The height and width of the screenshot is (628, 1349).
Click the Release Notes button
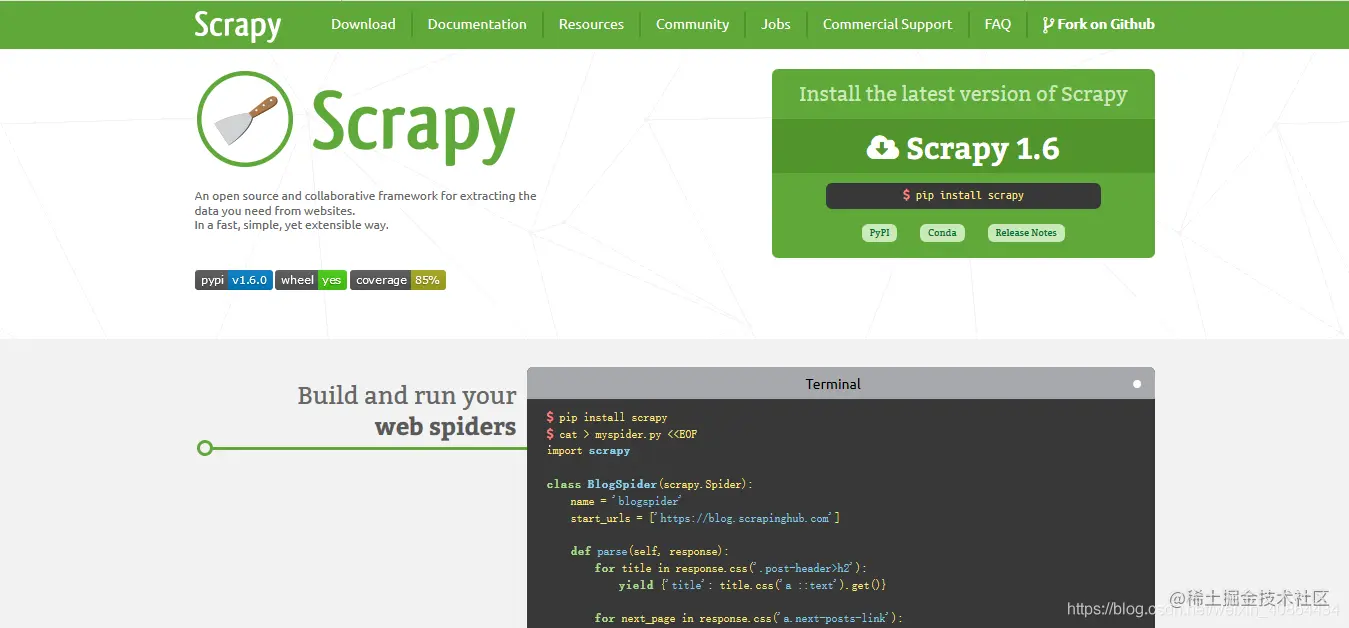point(1026,233)
